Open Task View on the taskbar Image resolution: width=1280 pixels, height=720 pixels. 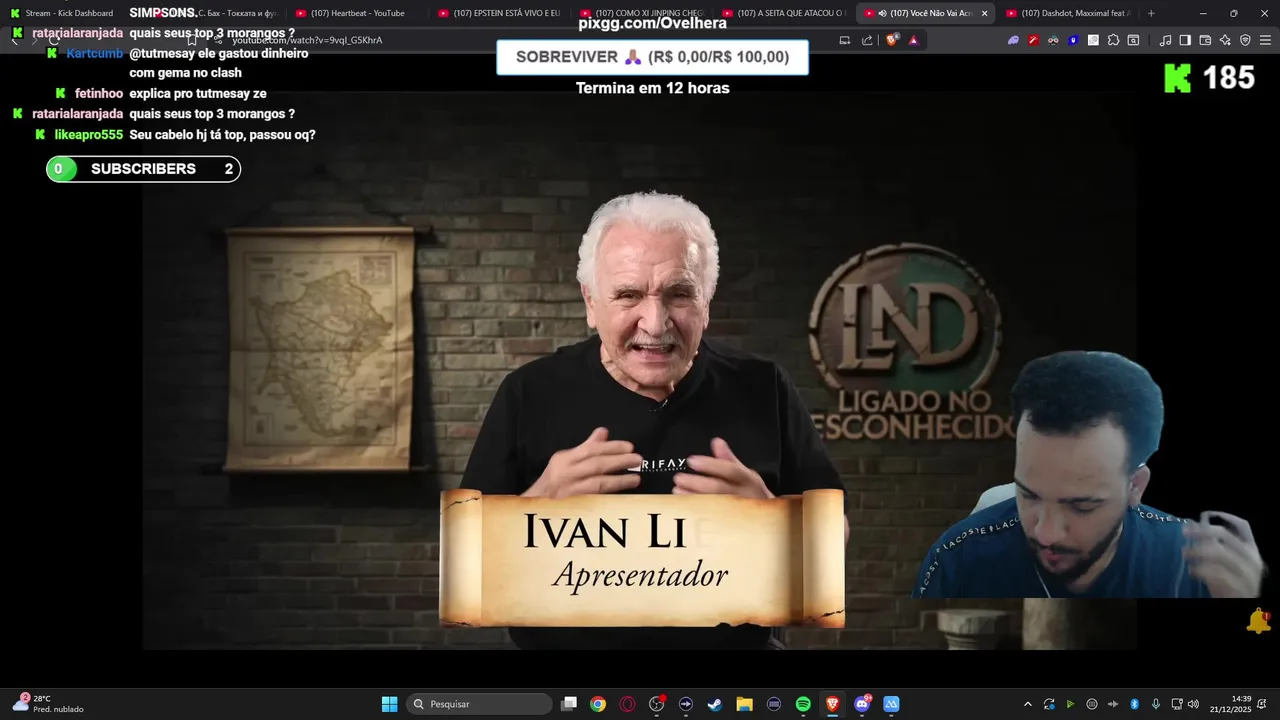569,704
